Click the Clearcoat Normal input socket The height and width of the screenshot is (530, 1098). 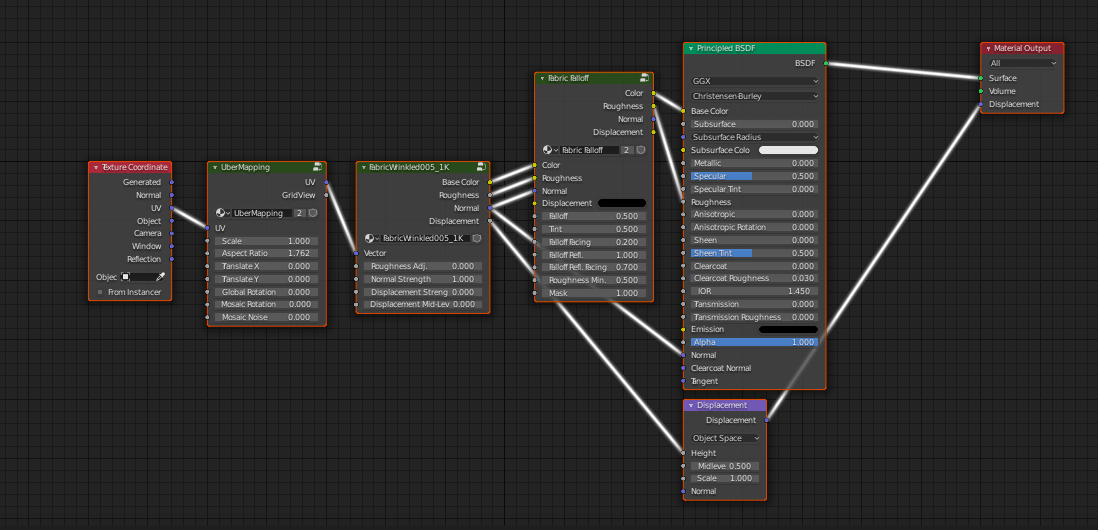(683, 368)
